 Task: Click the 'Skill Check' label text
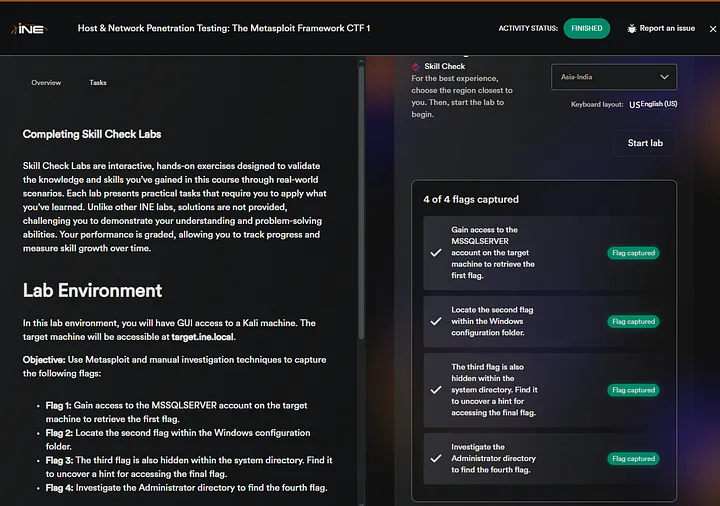(444, 67)
